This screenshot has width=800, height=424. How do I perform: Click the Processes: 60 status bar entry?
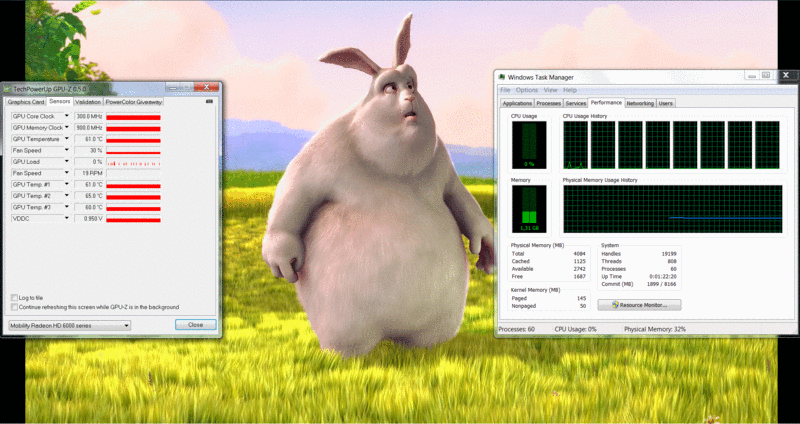point(516,330)
